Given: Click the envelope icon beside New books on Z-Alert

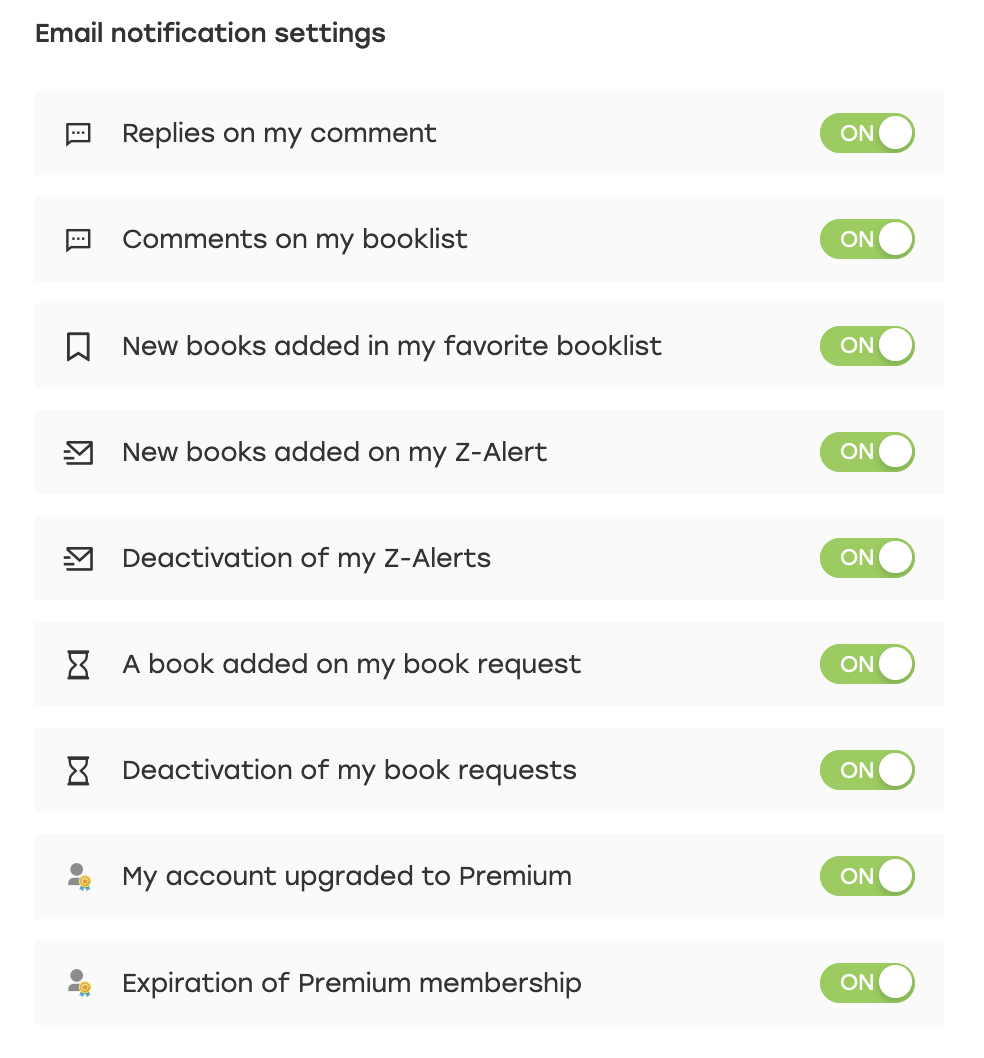Looking at the screenshot, I should pyautogui.click(x=78, y=452).
